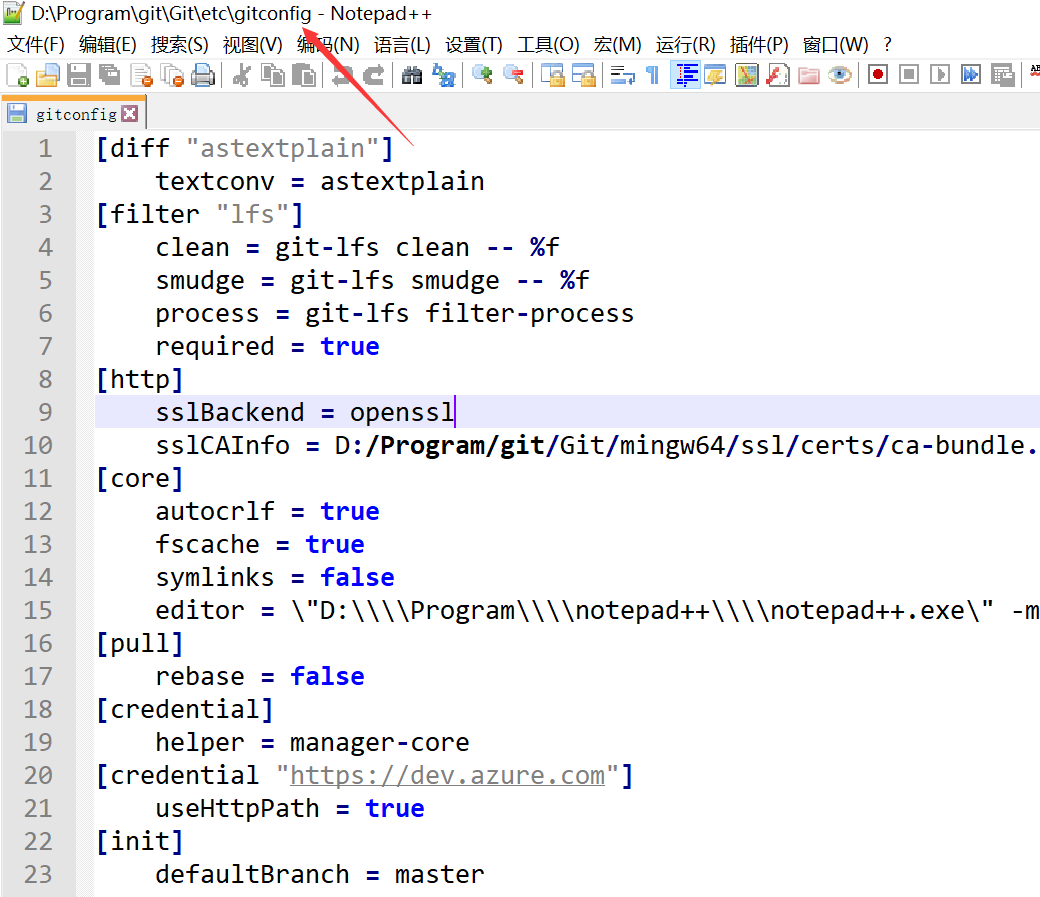The width and height of the screenshot is (1040, 897).
Task: Close the gitconfig tab
Action: click(131, 112)
